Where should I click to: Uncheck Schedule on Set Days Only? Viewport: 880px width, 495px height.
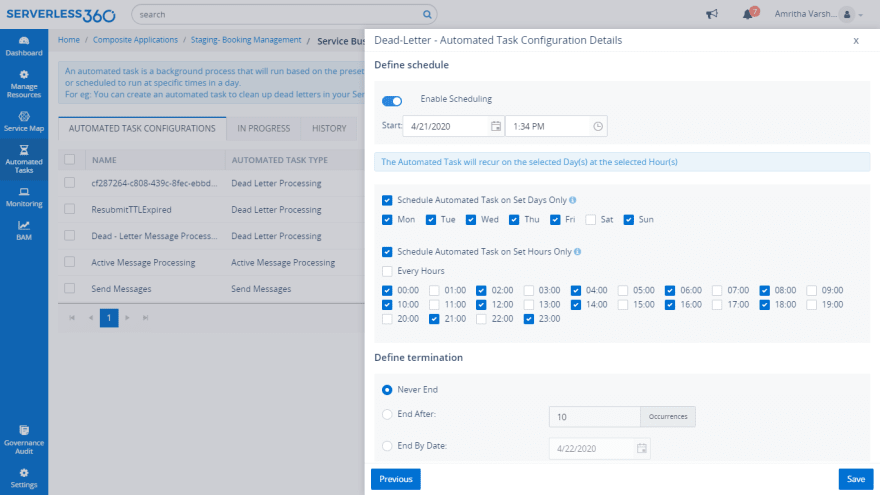click(387, 200)
